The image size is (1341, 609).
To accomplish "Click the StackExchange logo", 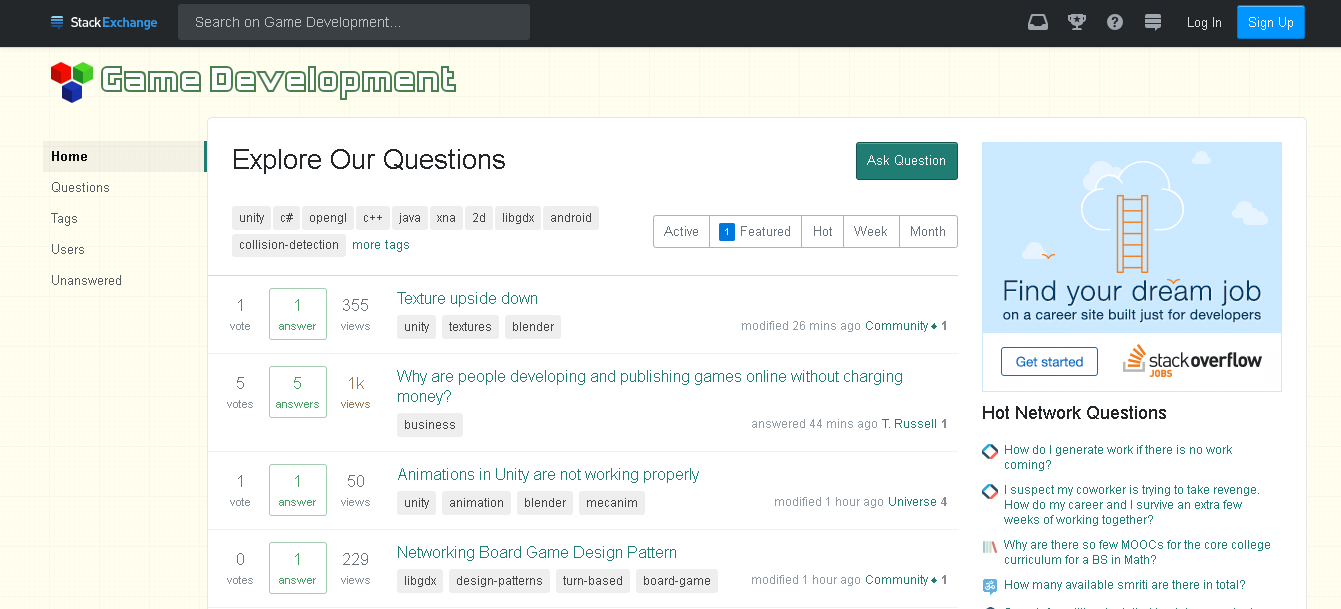I will point(104,22).
